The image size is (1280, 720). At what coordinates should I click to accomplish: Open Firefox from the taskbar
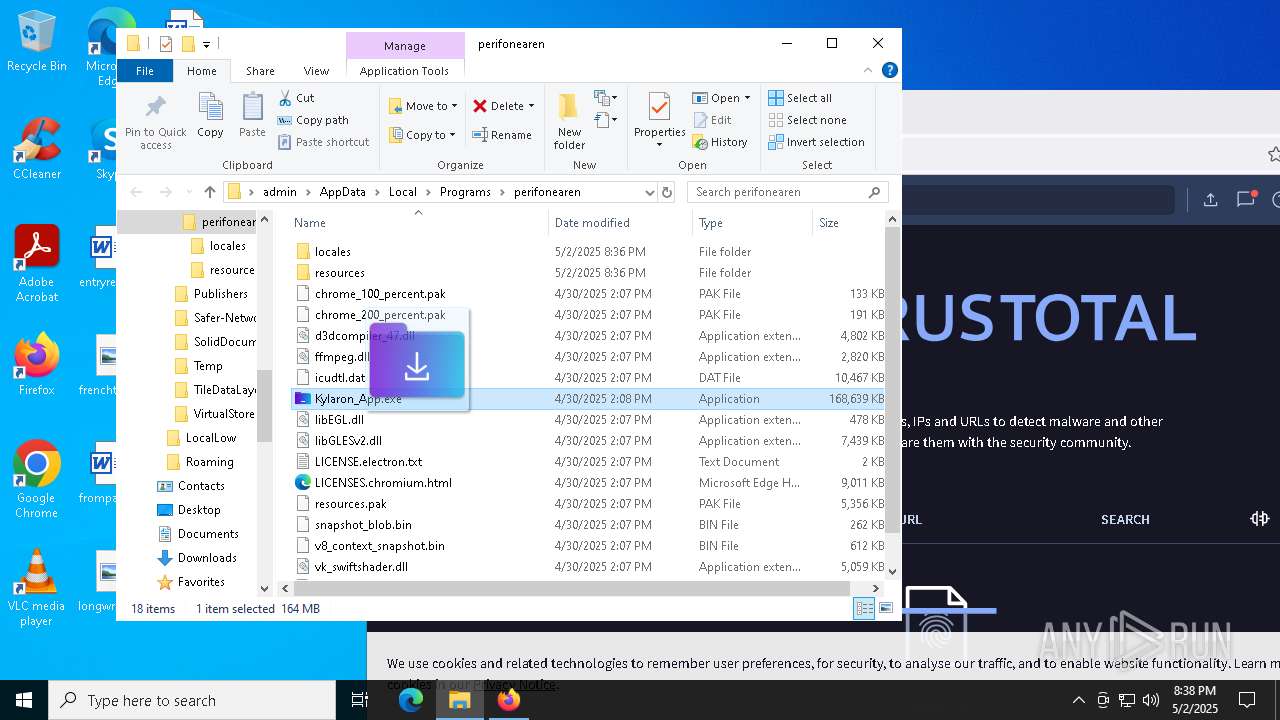pos(508,700)
